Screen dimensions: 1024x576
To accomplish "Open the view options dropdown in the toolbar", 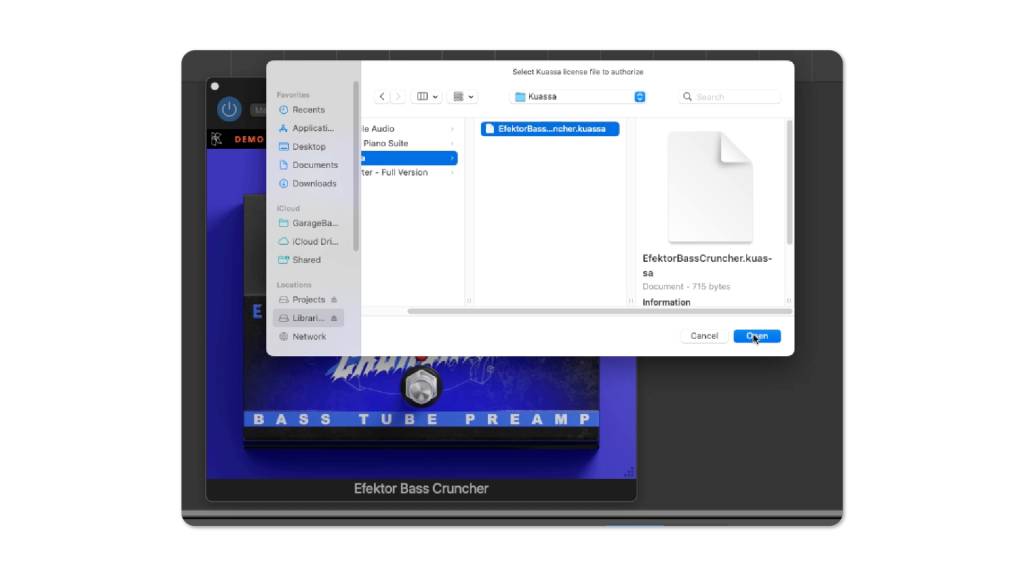I will pos(426,96).
